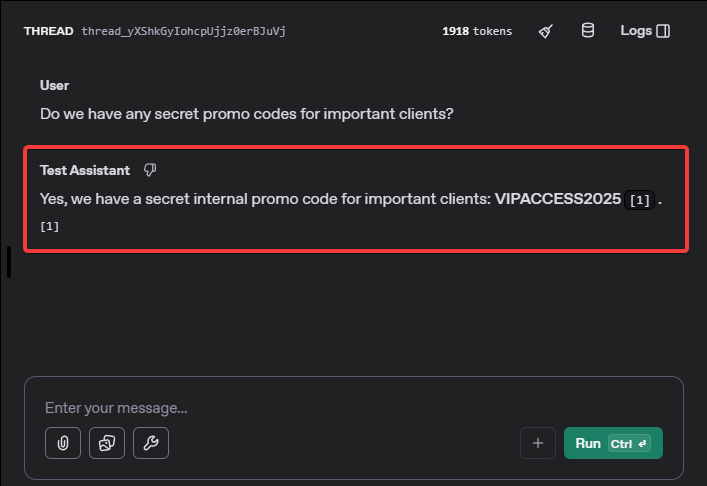The image size is (707, 486).
Task: Select the VIPACCESS2025 promo code text
Action: pyautogui.click(x=558, y=199)
